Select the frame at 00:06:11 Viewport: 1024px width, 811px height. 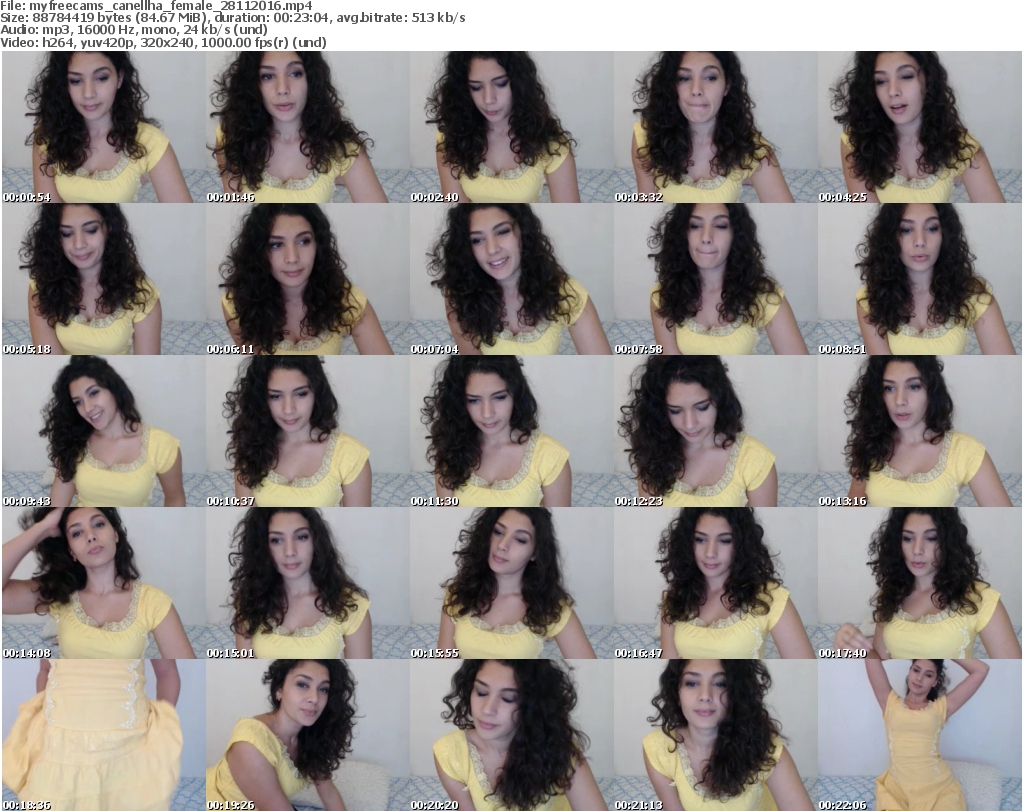[x=308, y=279]
